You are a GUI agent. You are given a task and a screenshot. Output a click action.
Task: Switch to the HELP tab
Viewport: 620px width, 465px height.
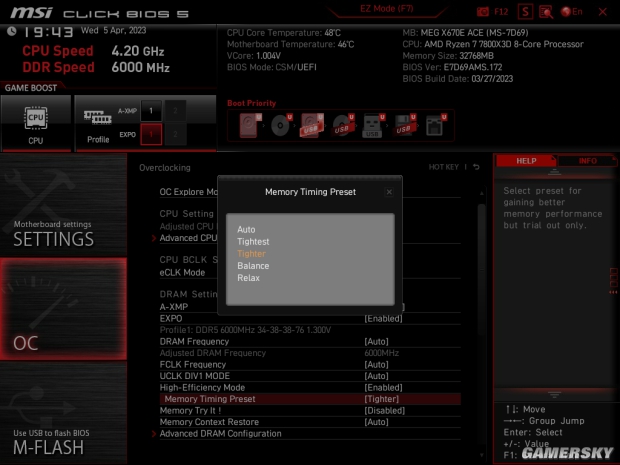pos(526,161)
